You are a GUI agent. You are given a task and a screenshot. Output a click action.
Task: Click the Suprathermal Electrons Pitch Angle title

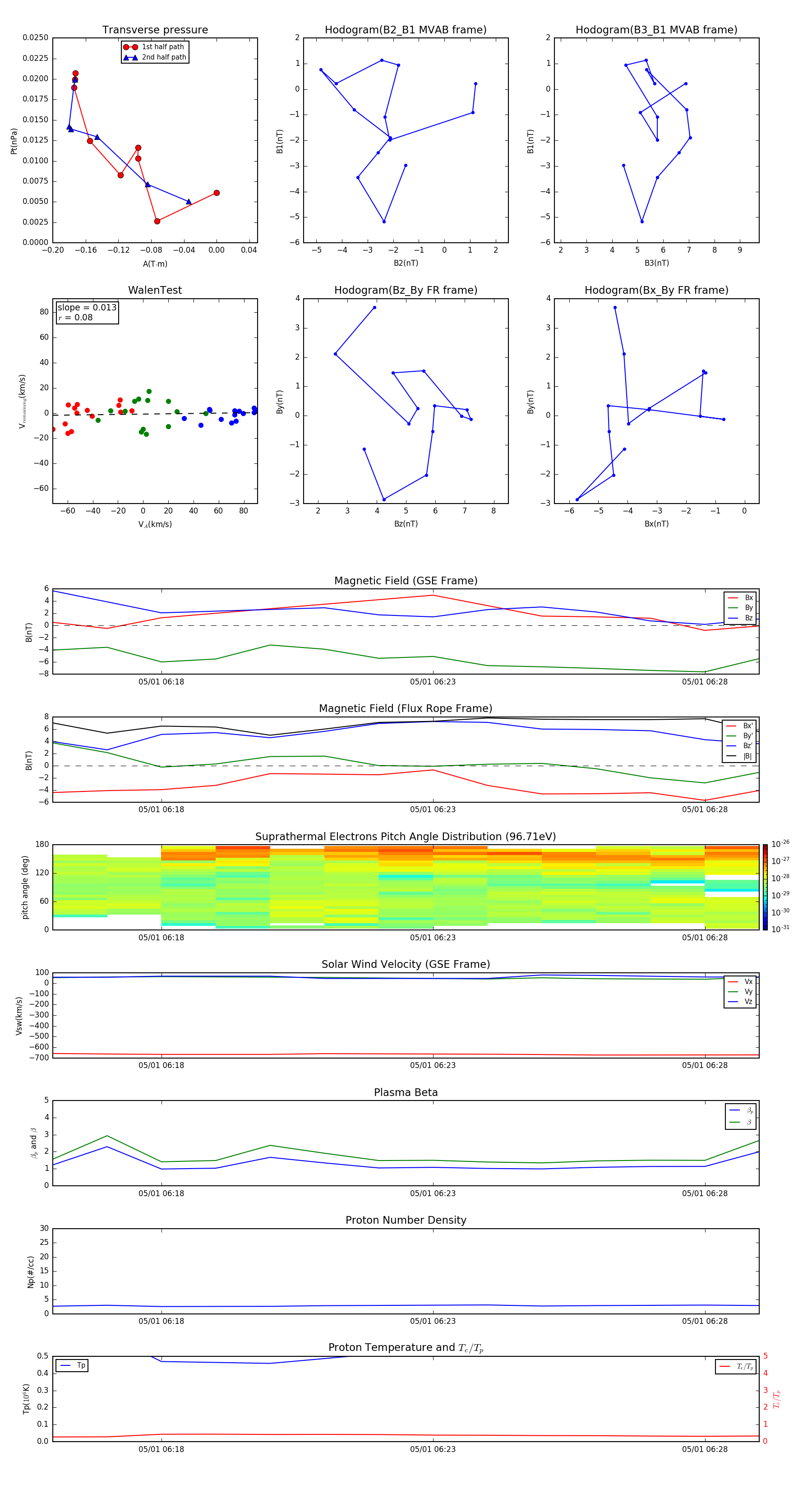click(406, 837)
